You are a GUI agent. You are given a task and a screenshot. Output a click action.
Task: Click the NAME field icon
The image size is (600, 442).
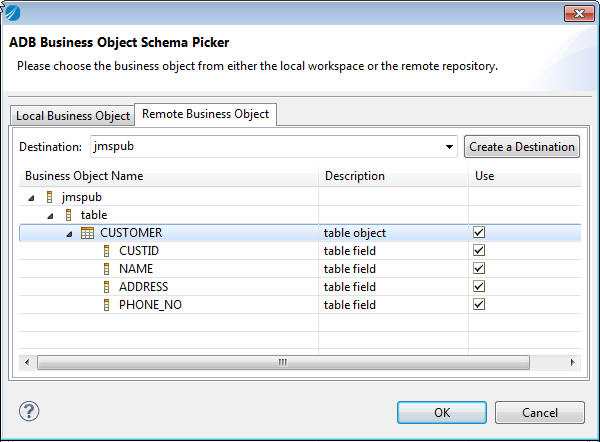pyautogui.click(x=106, y=269)
